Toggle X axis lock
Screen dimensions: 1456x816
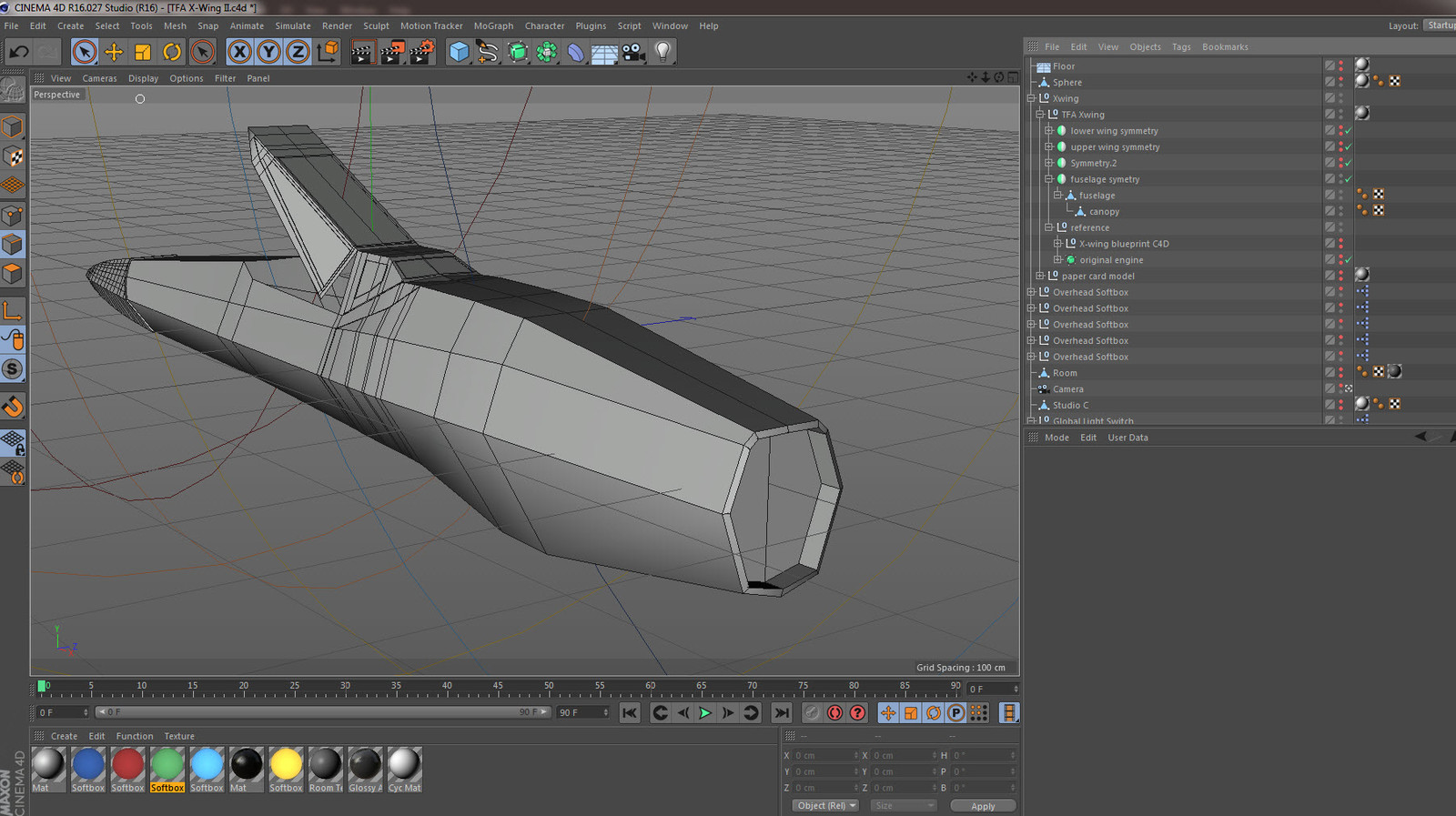[239, 52]
